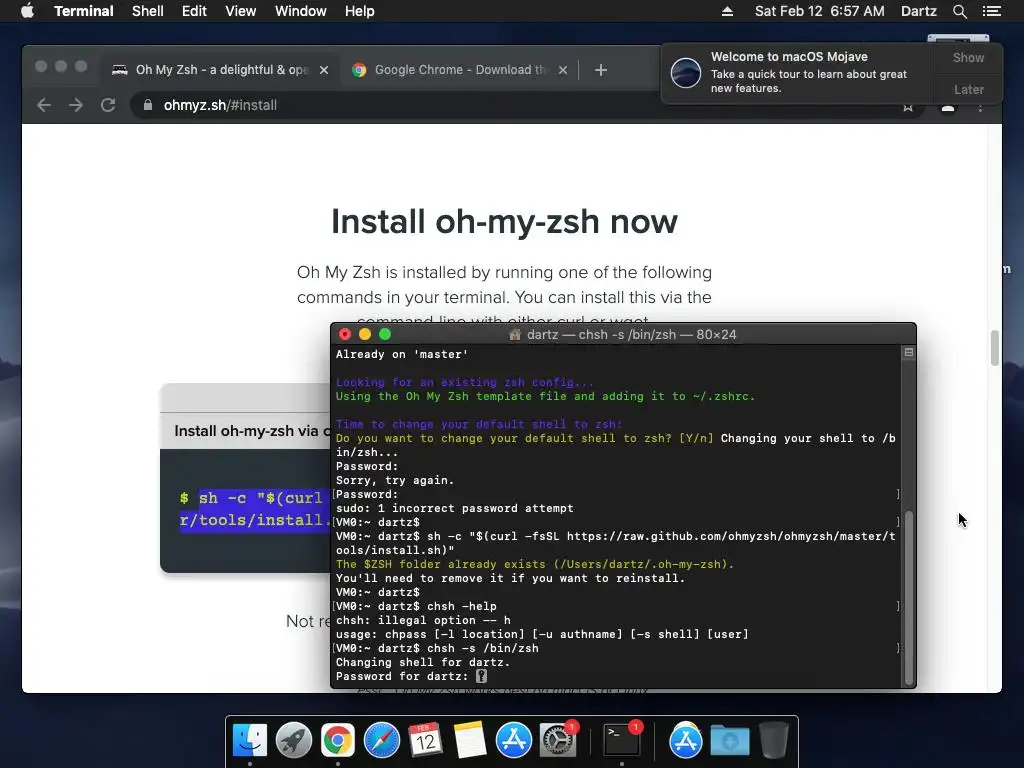The height and width of the screenshot is (768, 1024).
Task: Open the Trash in the Dock
Action: (x=773, y=741)
